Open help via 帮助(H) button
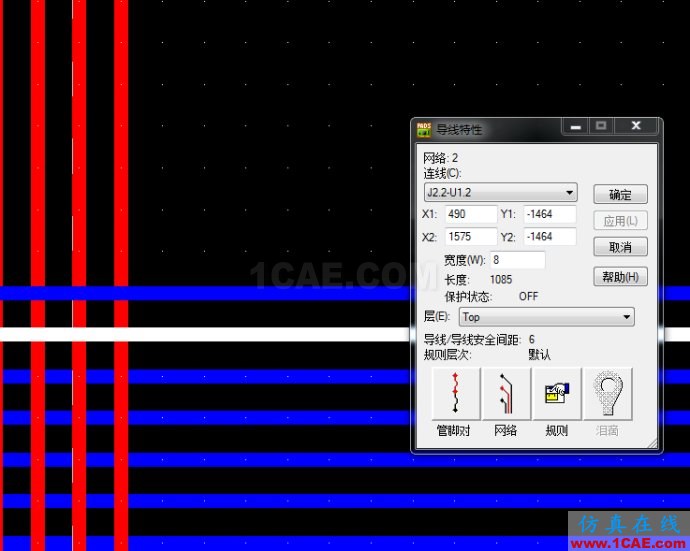Viewport: 690px width, 551px height. coord(620,277)
